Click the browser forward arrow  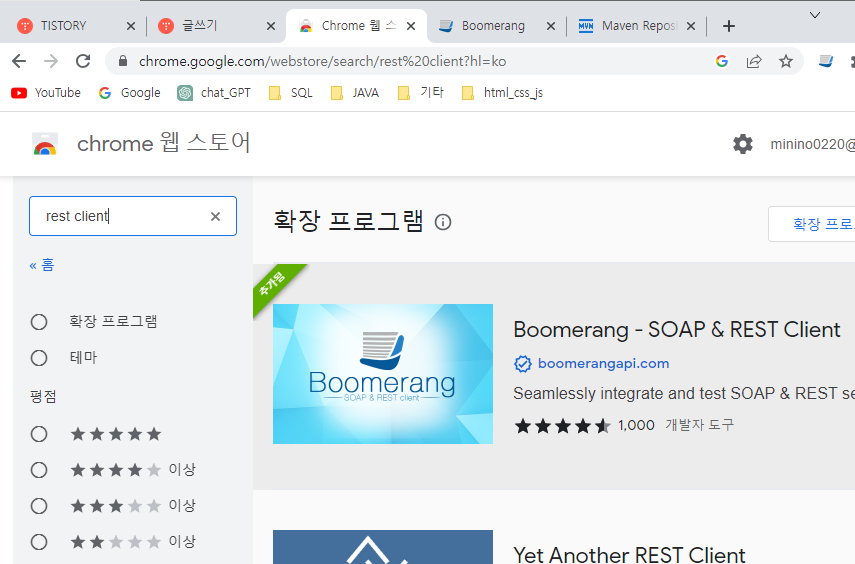[51, 61]
